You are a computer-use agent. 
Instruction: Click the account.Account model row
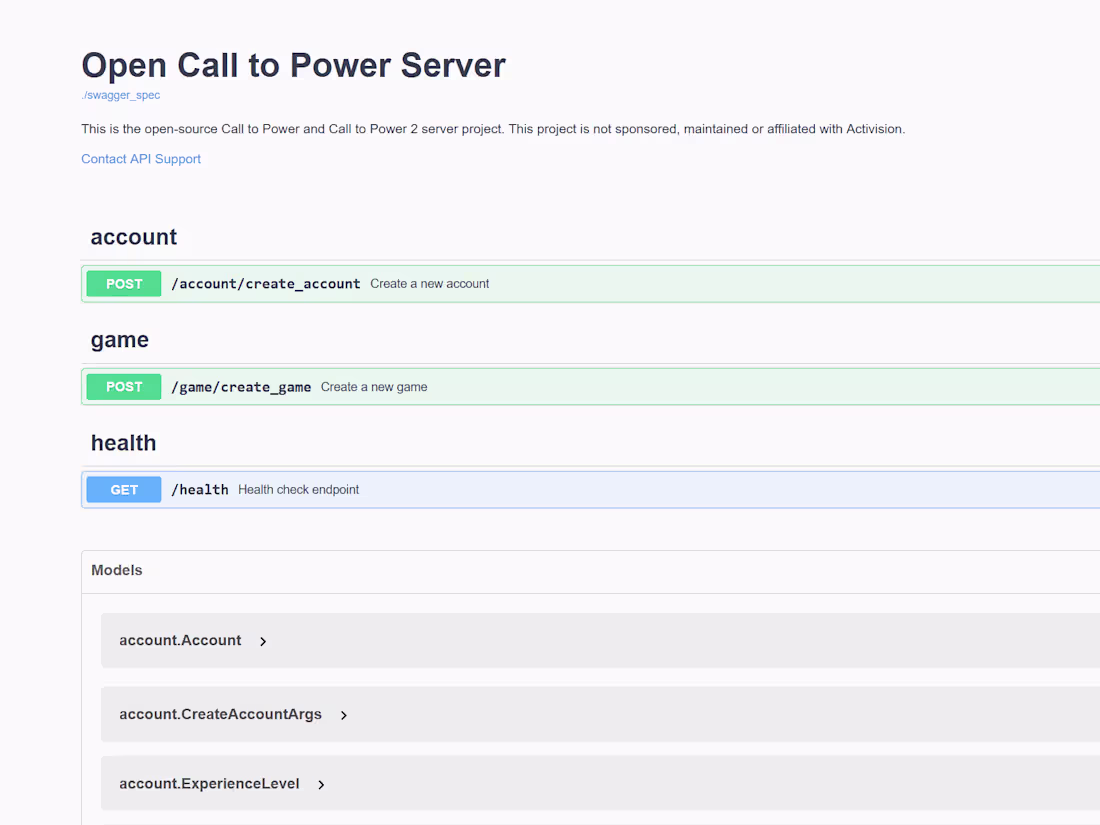click(x=180, y=641)
